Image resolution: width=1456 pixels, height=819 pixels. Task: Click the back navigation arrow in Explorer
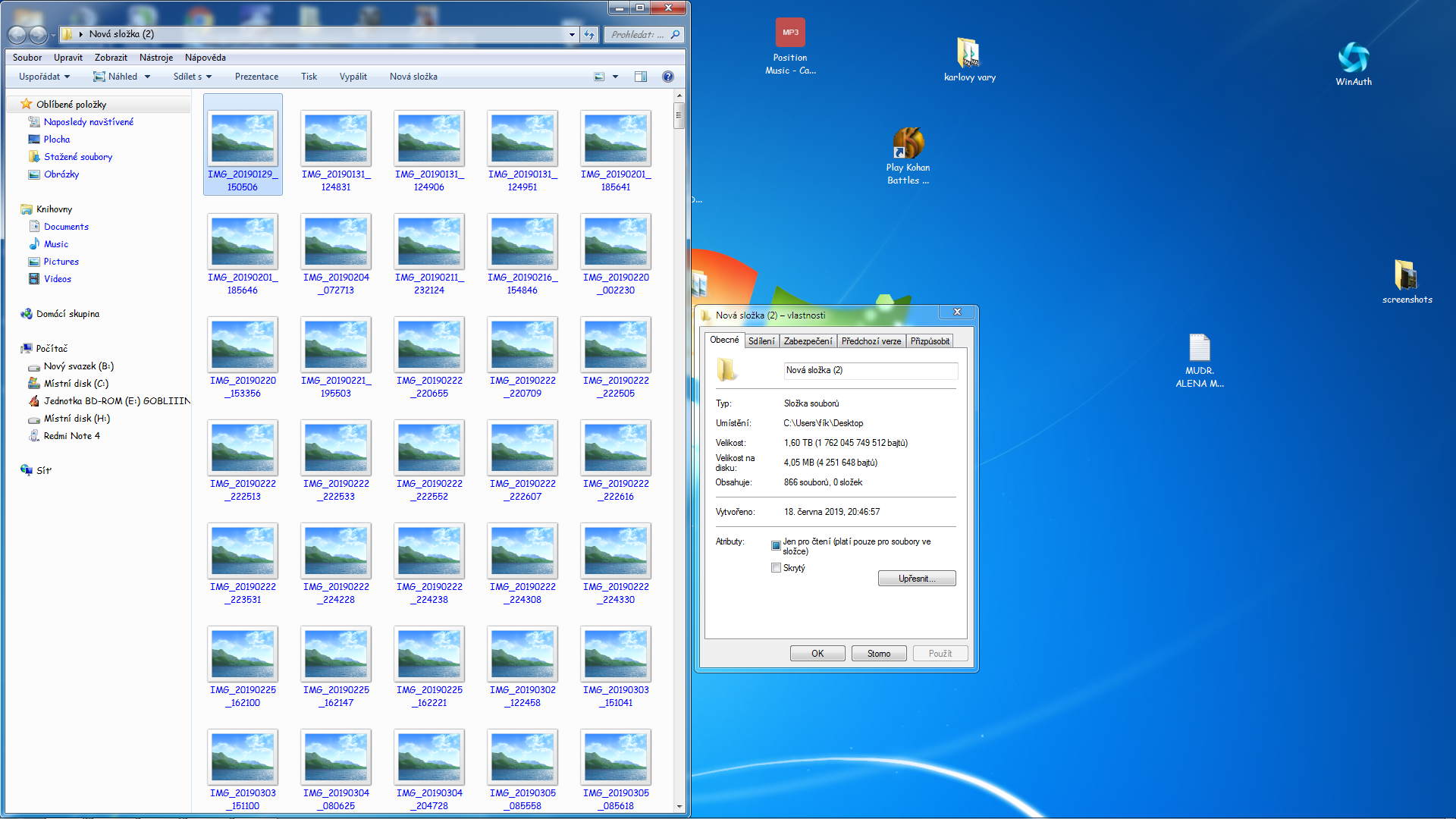click(x=17, y=34)
